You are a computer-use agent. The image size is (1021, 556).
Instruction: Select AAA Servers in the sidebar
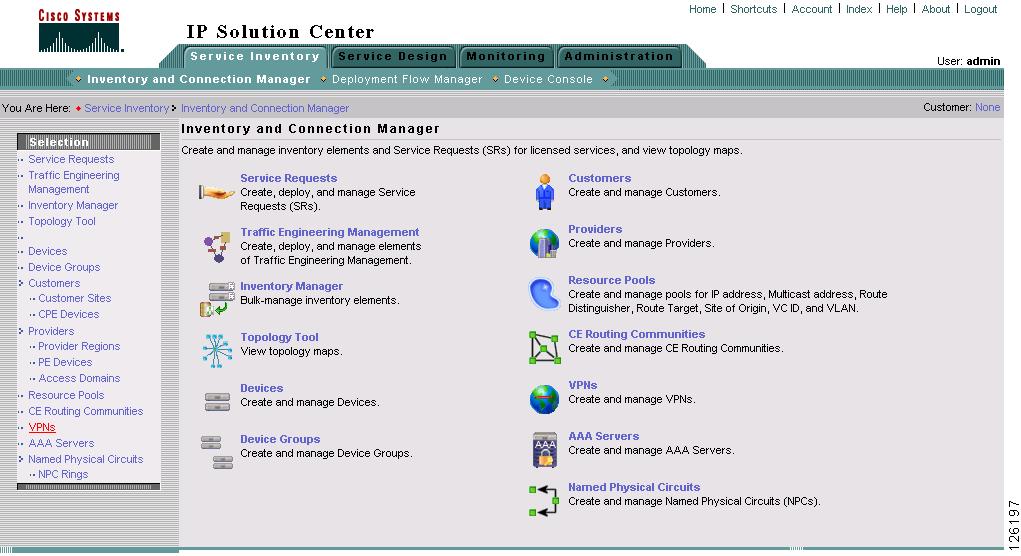61,443
